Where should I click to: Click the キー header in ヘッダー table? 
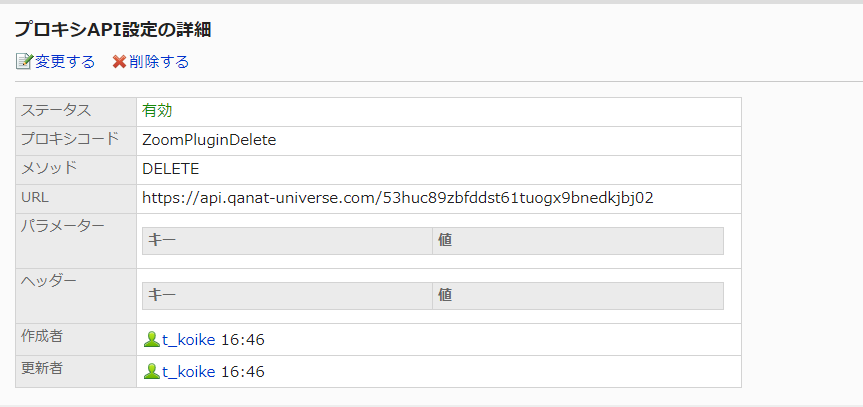[x=162, y=295]
